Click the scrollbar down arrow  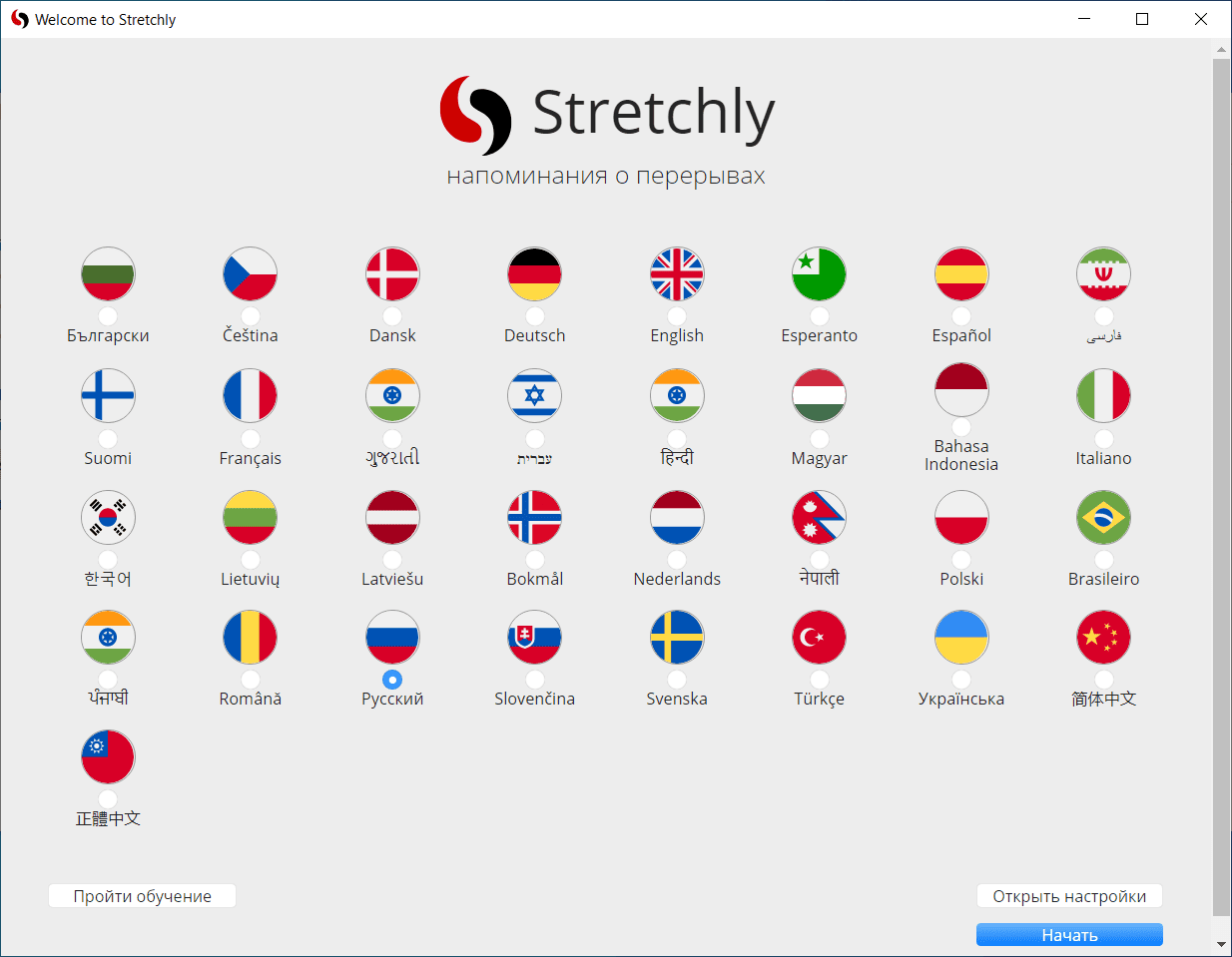click(x=1222, y=944)
